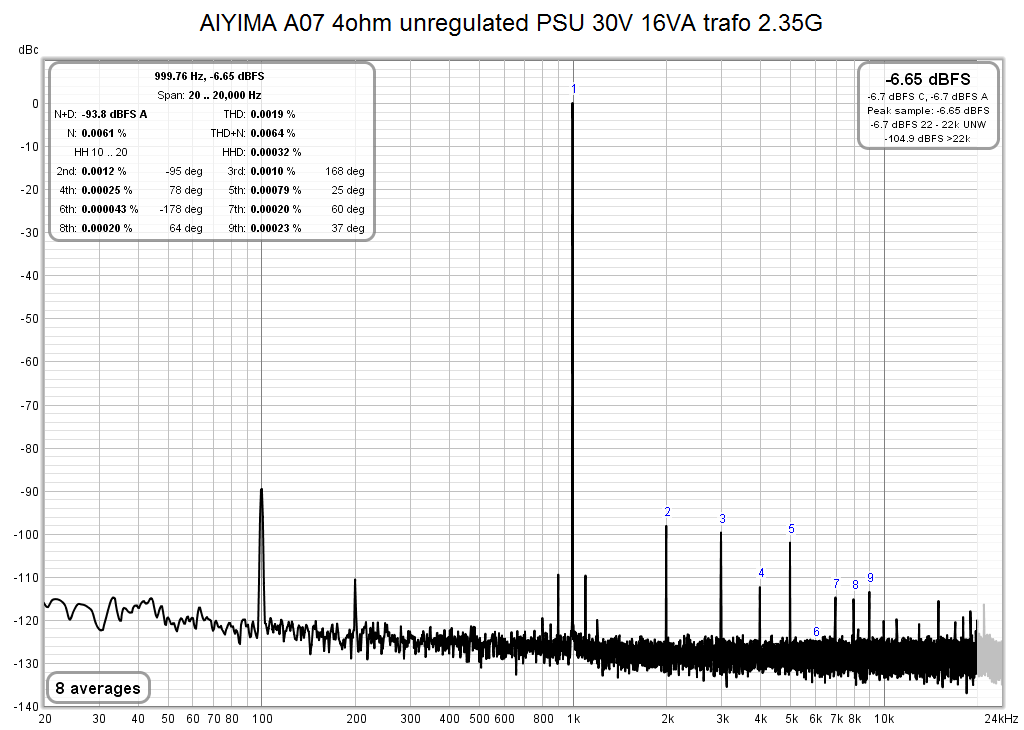Click the 'HH 10 .. 20' label
The height and width of the screenshot is (730, 1024).
pos(101,152)
